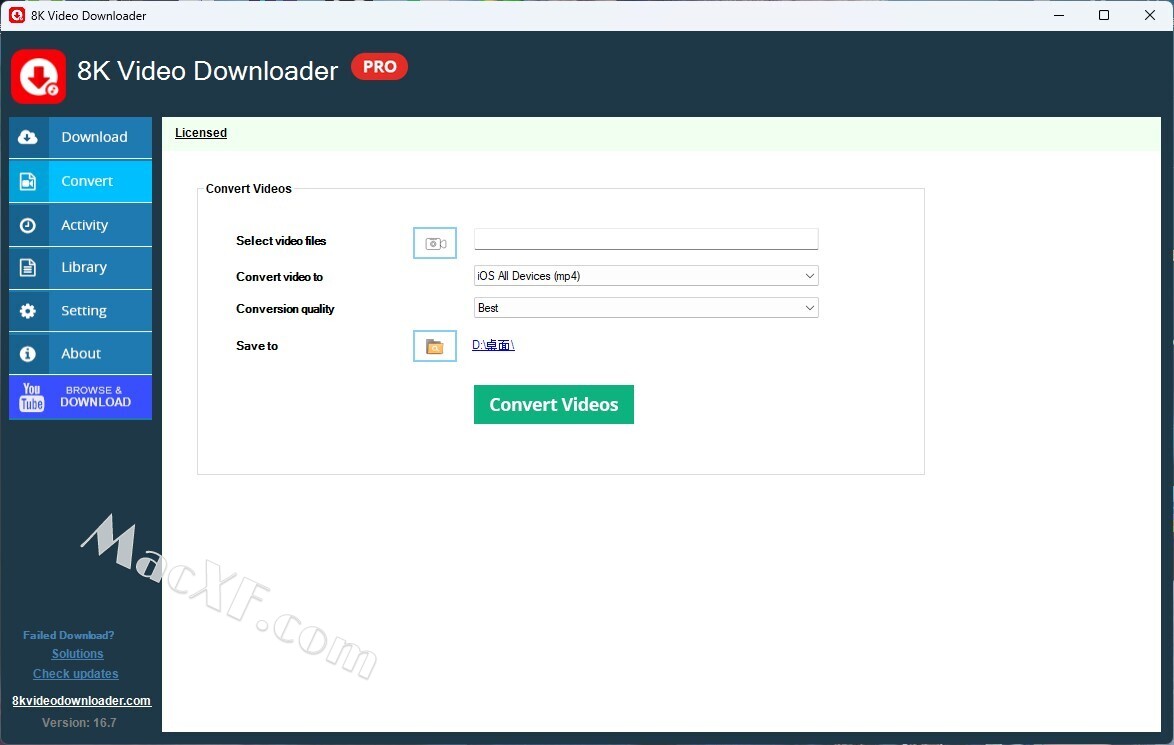Click the 8K Video Downloader red logo
The image size is (1174, 745).
click(x=38, y=76)
